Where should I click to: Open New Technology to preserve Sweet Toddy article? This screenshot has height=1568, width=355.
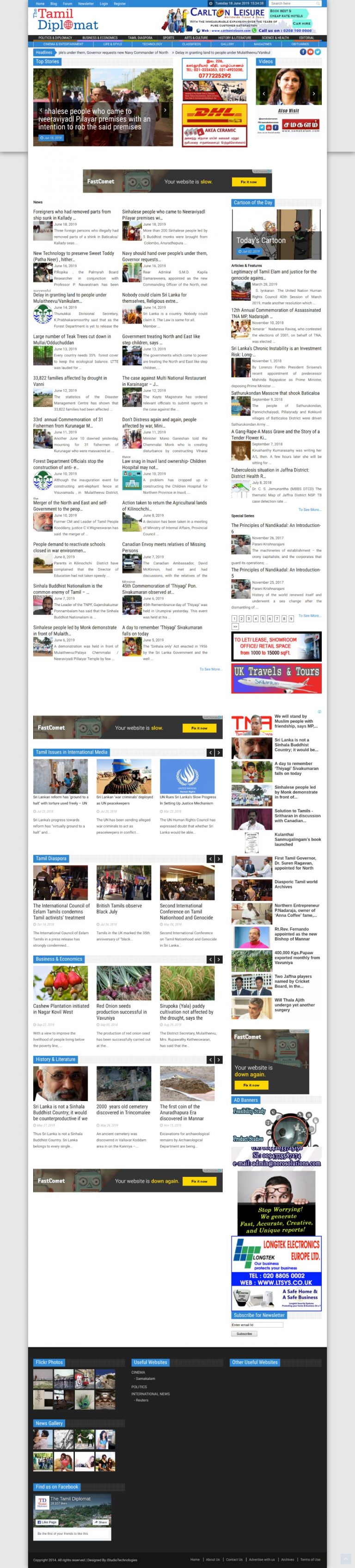[x=73, y=256]
